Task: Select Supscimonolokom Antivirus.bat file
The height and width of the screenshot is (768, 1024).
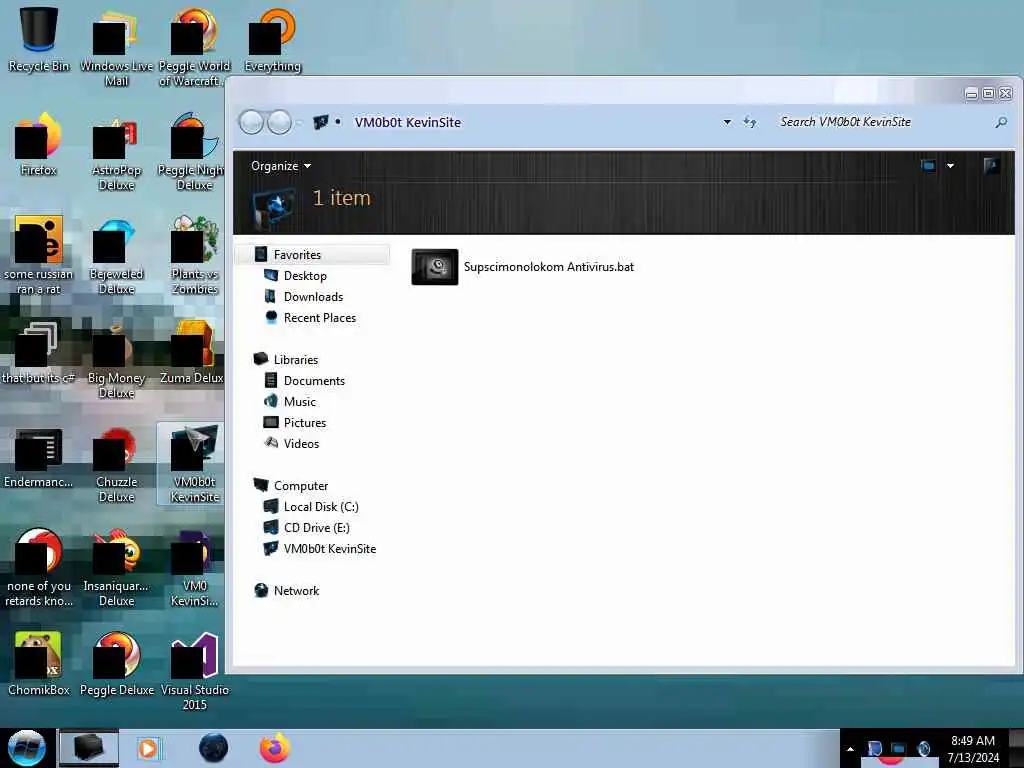Action: tap(522, 266)
